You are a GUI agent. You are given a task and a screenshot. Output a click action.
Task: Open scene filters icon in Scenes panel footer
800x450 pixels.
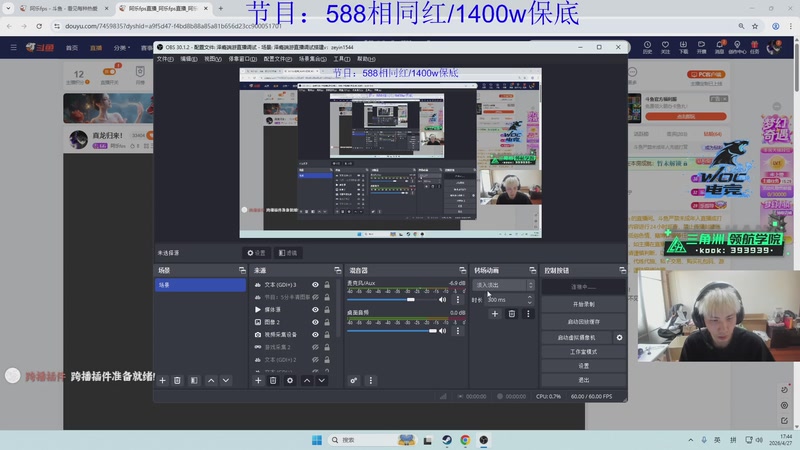click(x=194, y=381)
